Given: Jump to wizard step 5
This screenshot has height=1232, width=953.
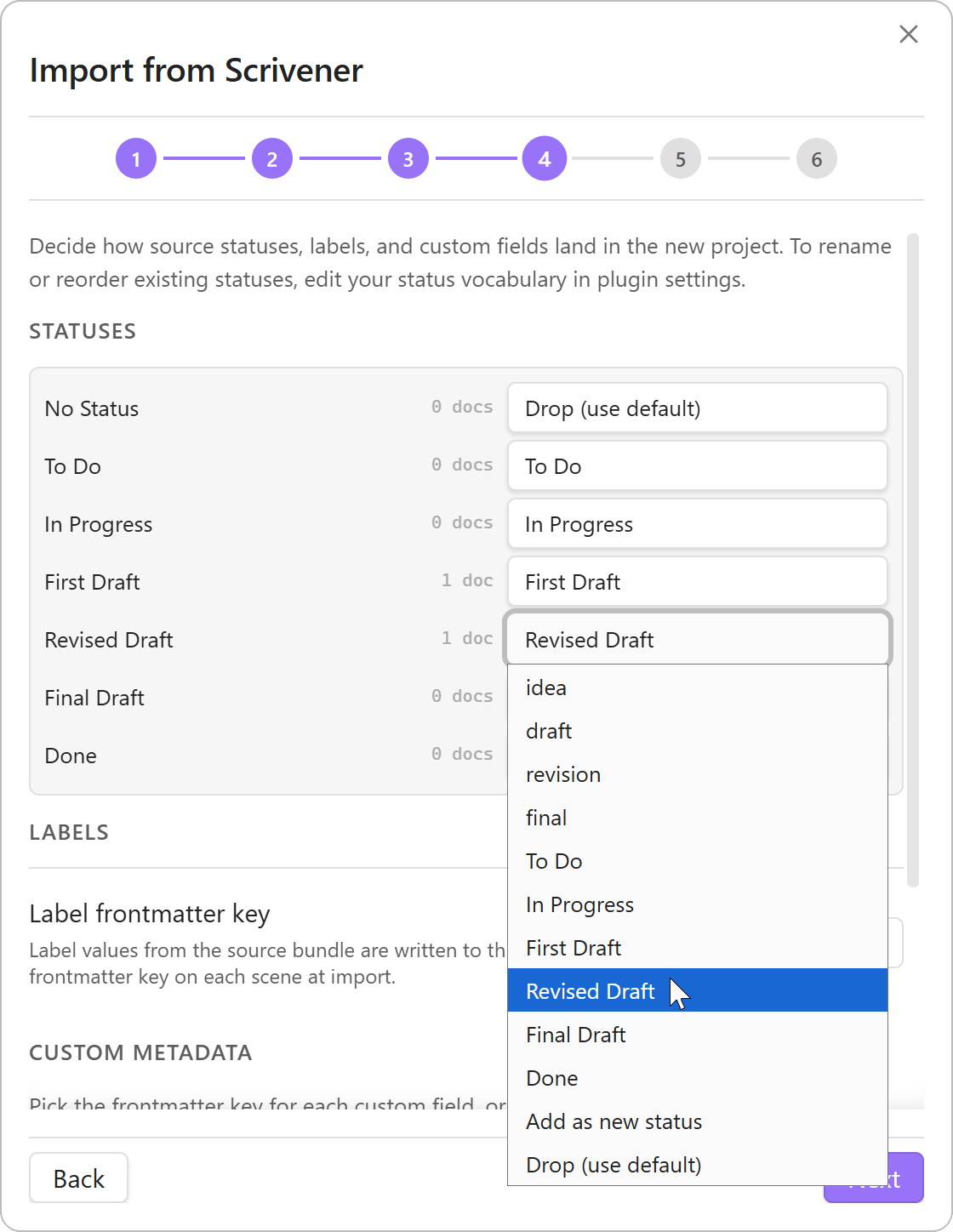Looking at the screenshot, I should (x=681, y=159).
